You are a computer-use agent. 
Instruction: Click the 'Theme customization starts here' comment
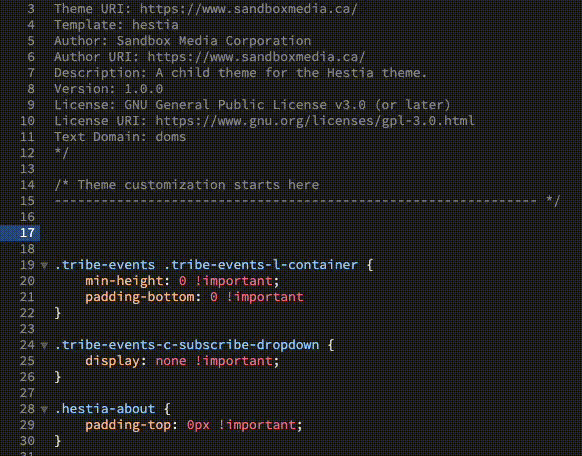[x=198, y=185]
